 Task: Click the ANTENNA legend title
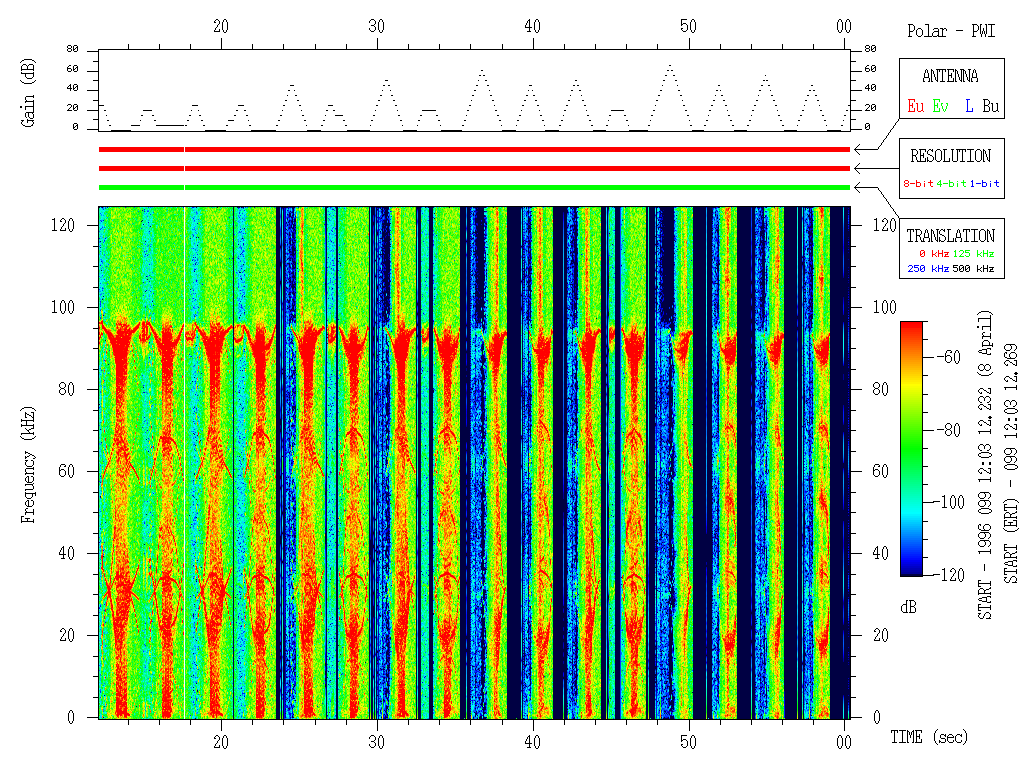950,76
